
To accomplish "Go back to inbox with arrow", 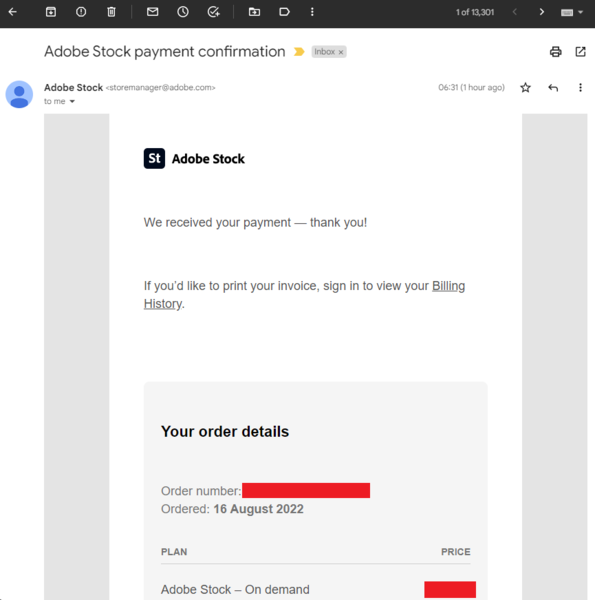I will [x=13, y=12].
